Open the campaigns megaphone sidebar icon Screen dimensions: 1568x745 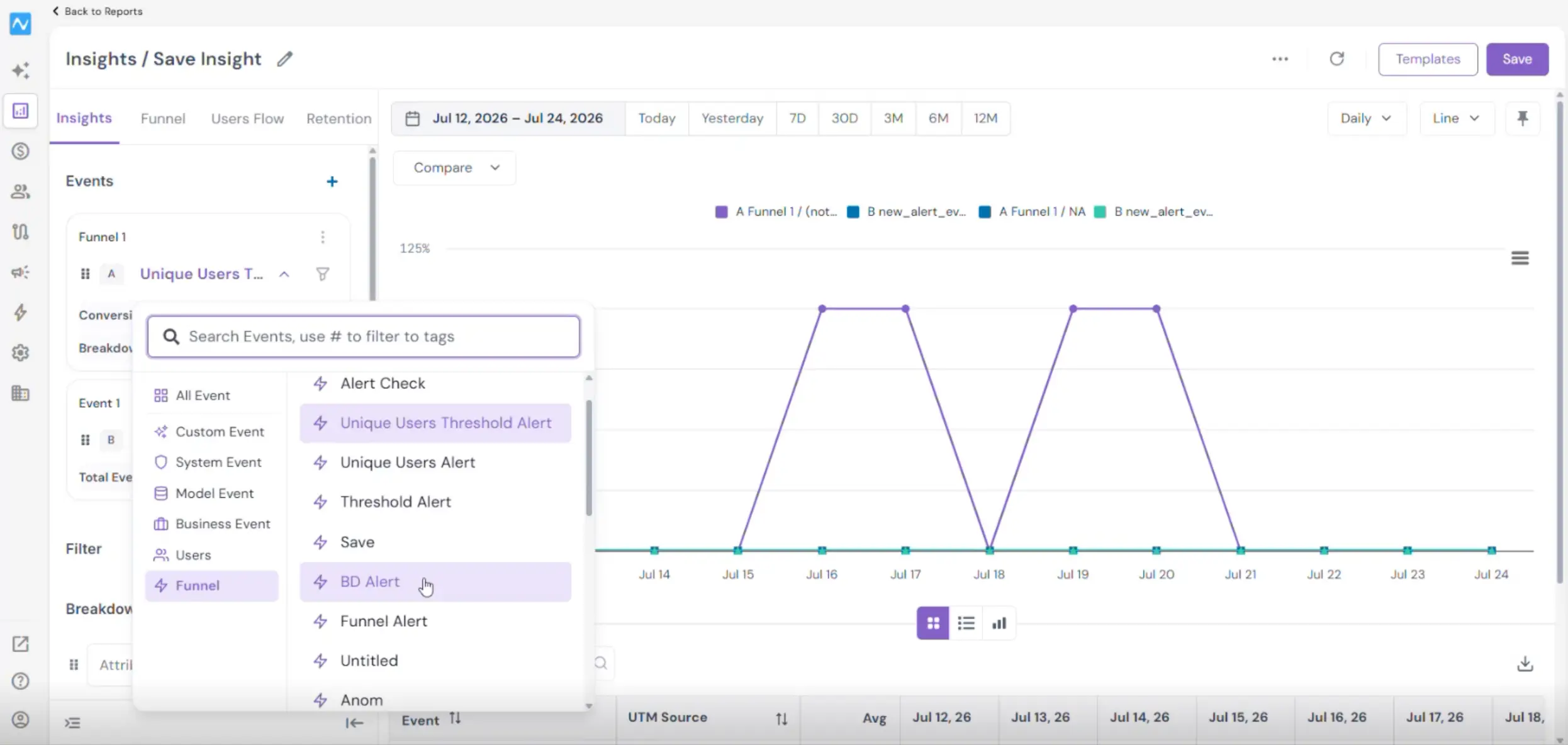tap(20, 272)
